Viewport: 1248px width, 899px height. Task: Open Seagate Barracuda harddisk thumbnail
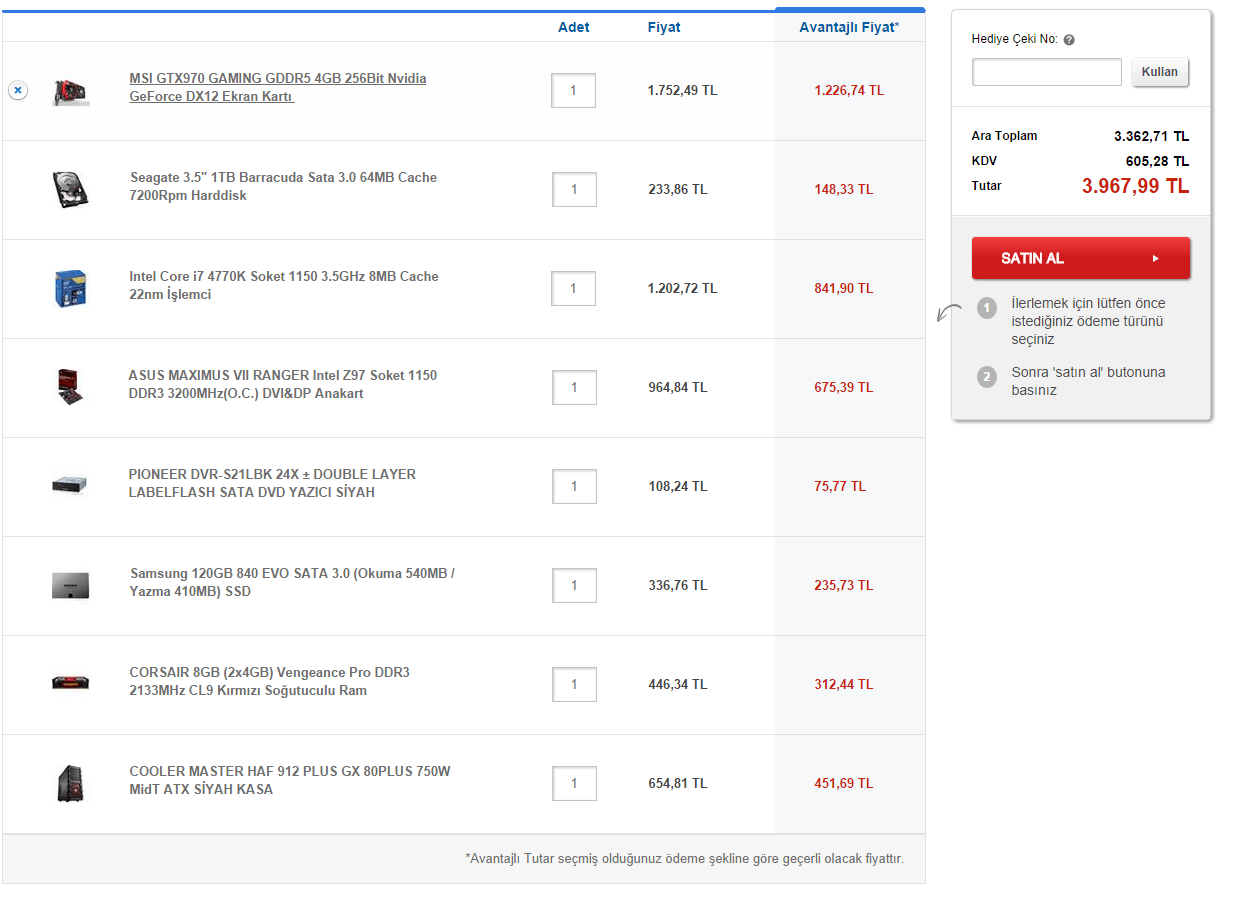[70, 189]
